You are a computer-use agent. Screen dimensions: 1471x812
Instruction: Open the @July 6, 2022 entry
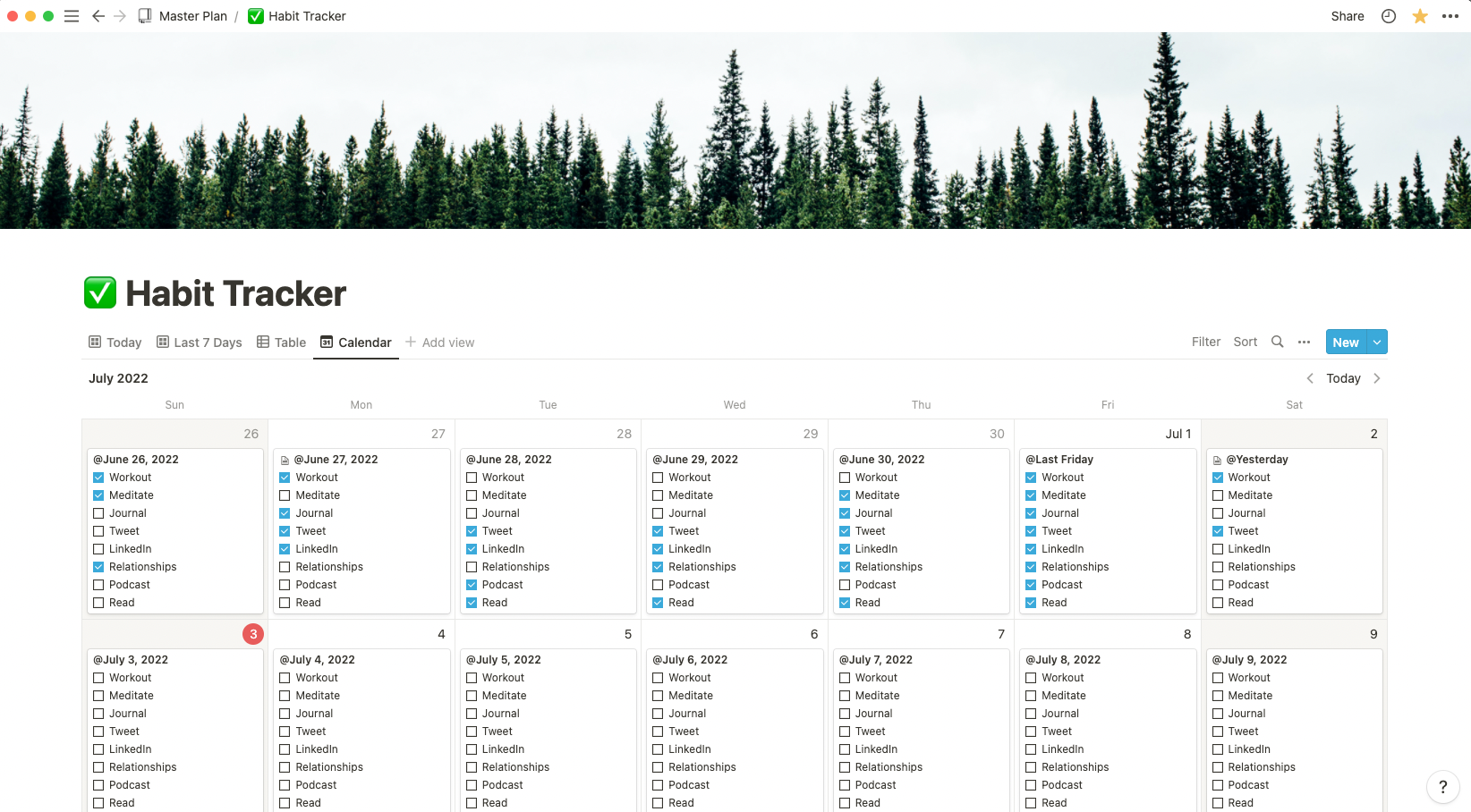(690, 660)
